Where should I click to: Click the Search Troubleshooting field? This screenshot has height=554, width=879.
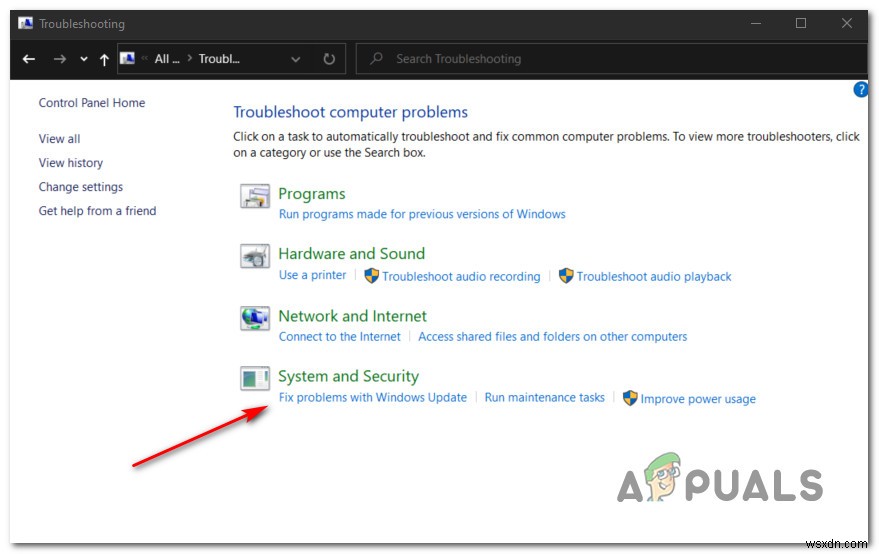[x=611, y=59]
